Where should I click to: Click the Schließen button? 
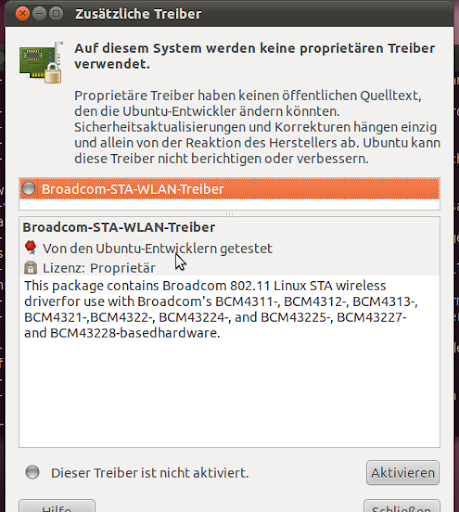tap(402, 506)
